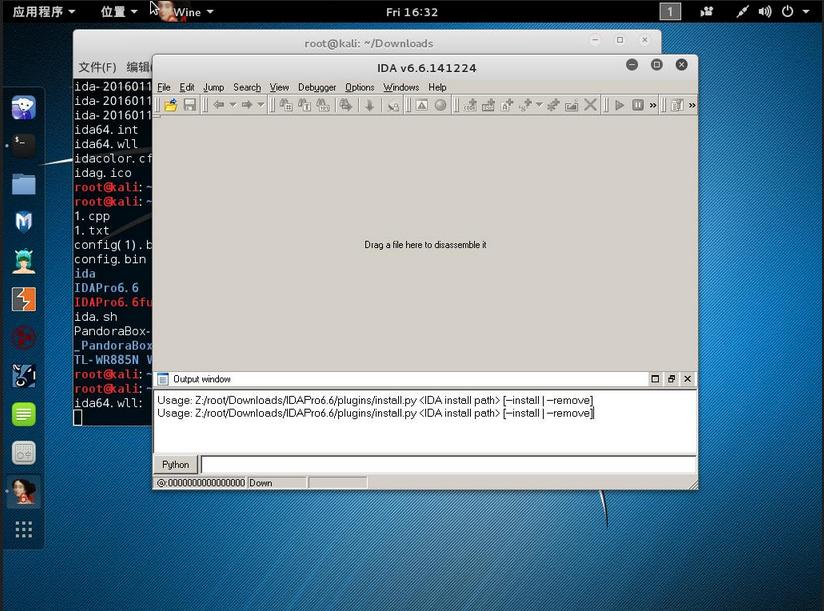
Task: Click the binoculars-with-arrow search next icon
Action: tap(345, 105)
